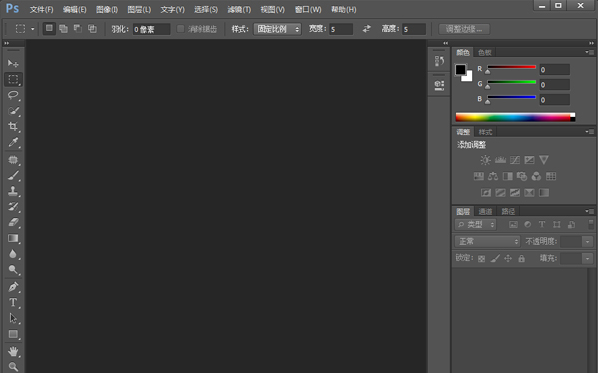Image resolution: width=598 pixels, height=373 pixels.
Task: Swap the width and height values
Action: tap(367, 29)
